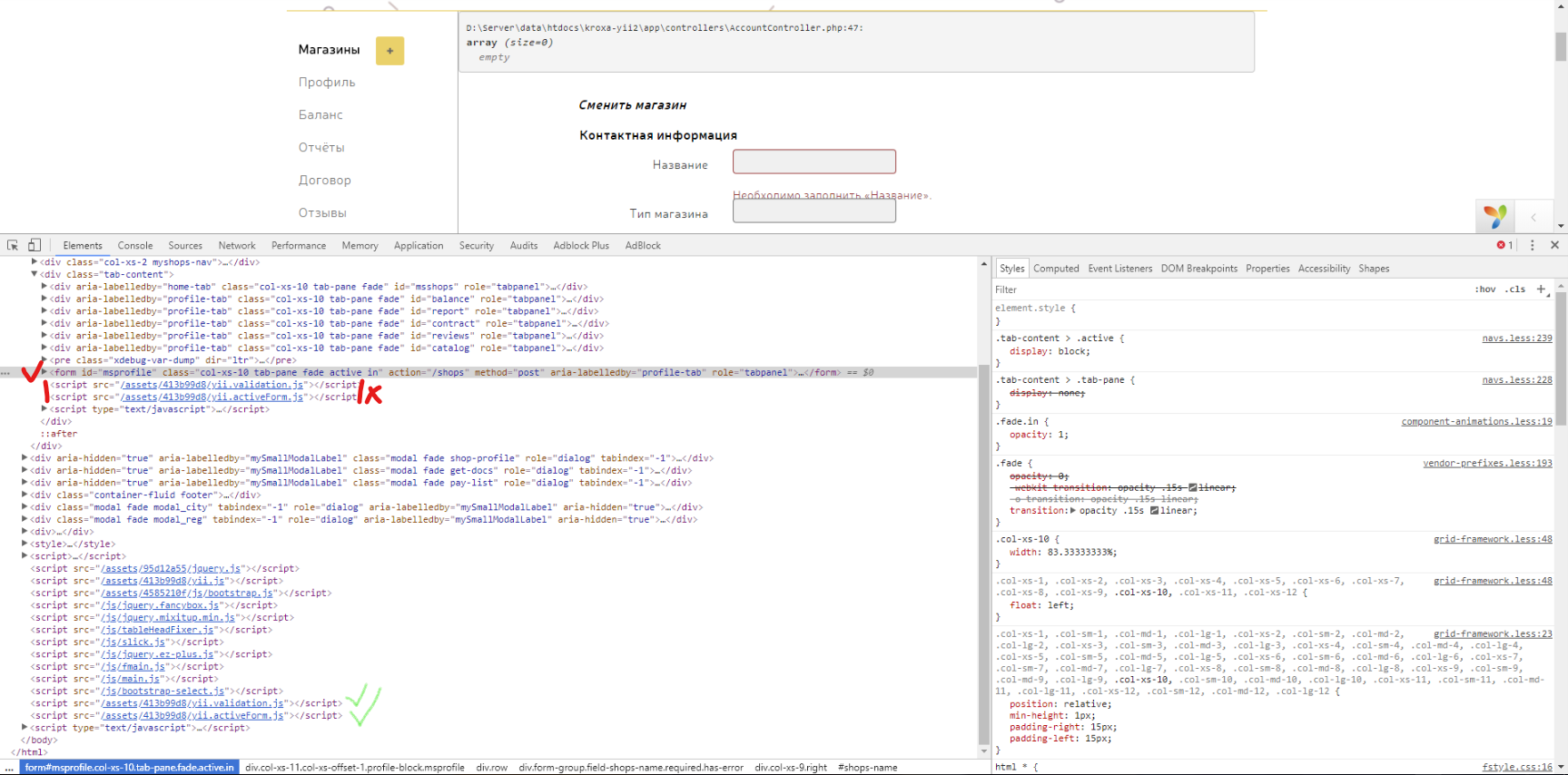The image size is (1568, 775).
Task: Open the DevTools three-dot customize menu
Action: (x=1533, y=245)
